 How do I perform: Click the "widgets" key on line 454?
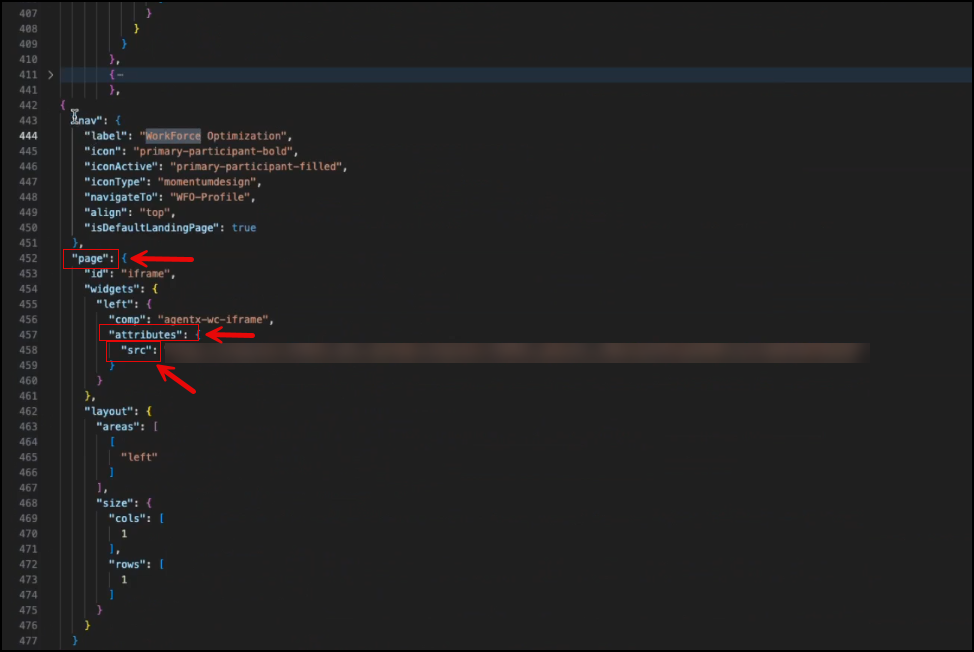(112, 288)
